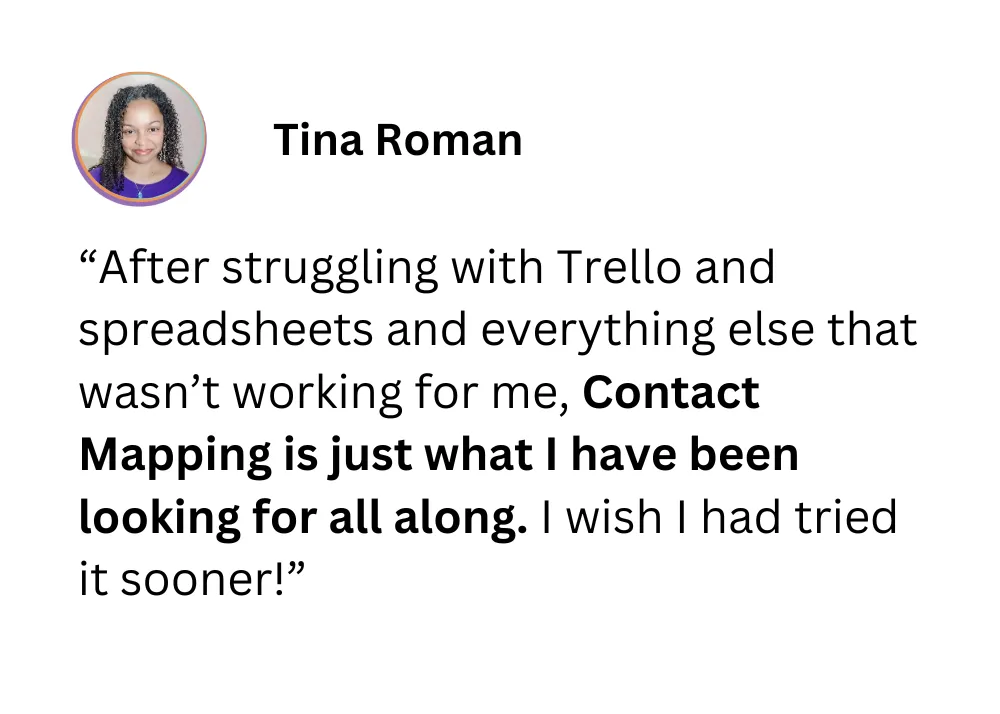The width and height of the screenshot is (1000, 714).
Task: Click the bold word Mapping
Action: point(175,456)
